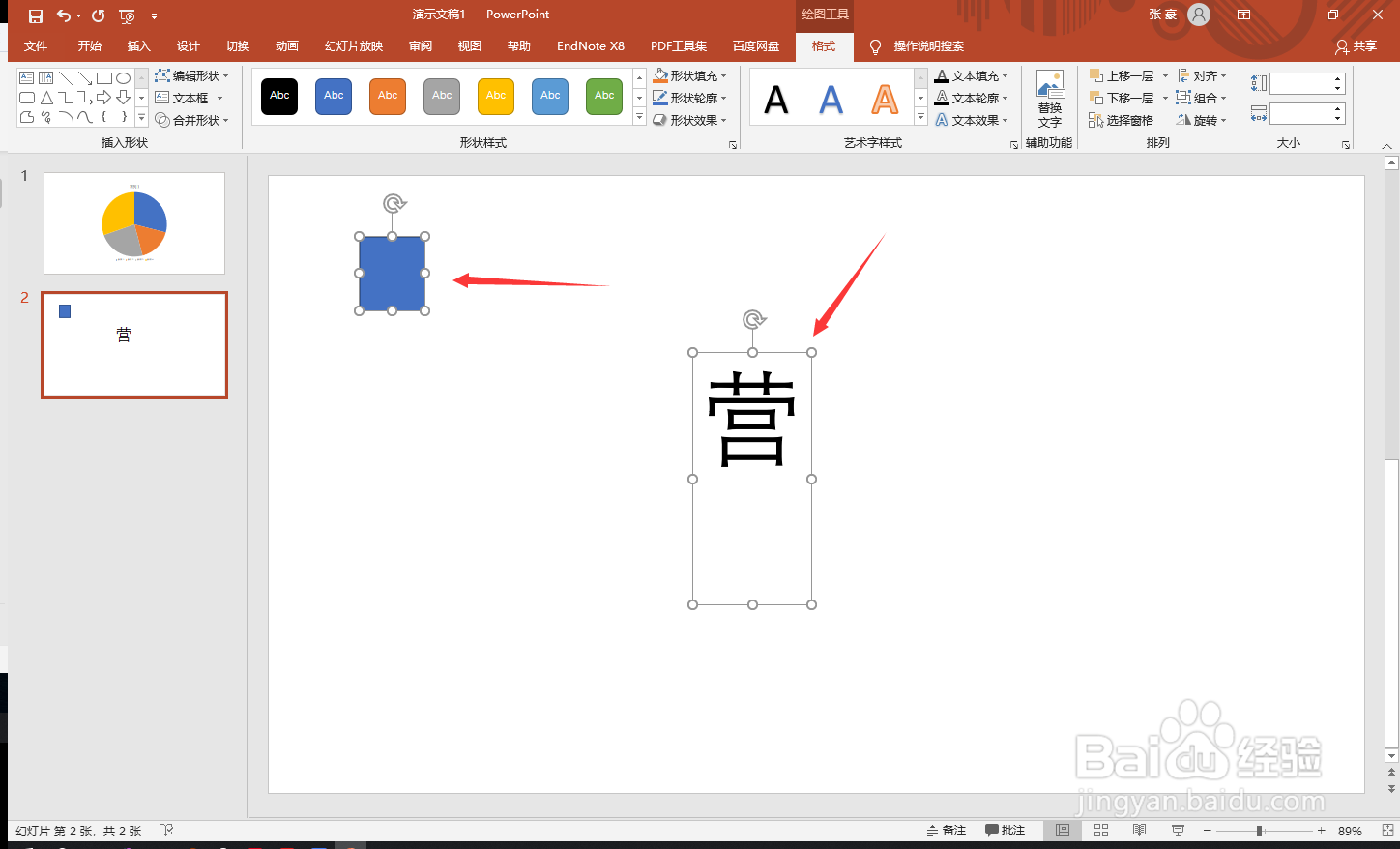Start slideshow from status bar icon
The image size is (1400, 849).
click(x=1178, y=831)
